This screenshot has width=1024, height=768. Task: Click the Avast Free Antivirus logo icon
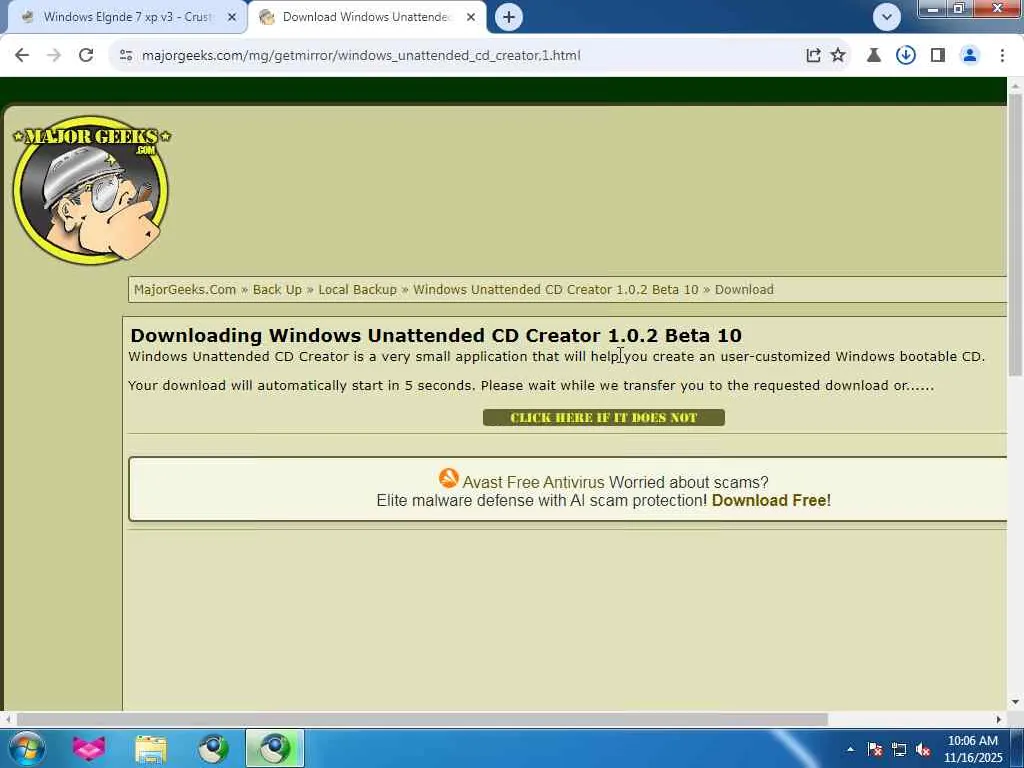click(x=449, y=479)
